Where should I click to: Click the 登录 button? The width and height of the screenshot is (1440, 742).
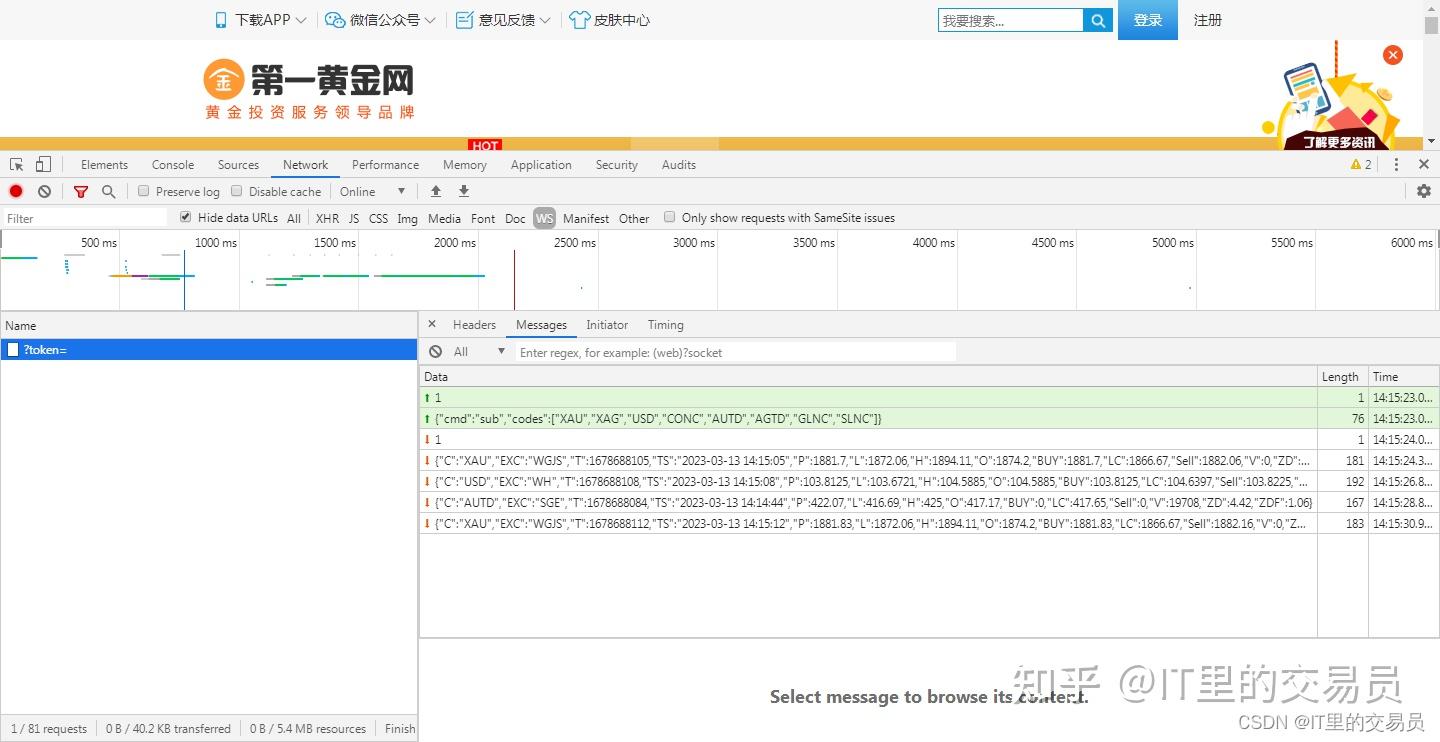pos(1147,19)
